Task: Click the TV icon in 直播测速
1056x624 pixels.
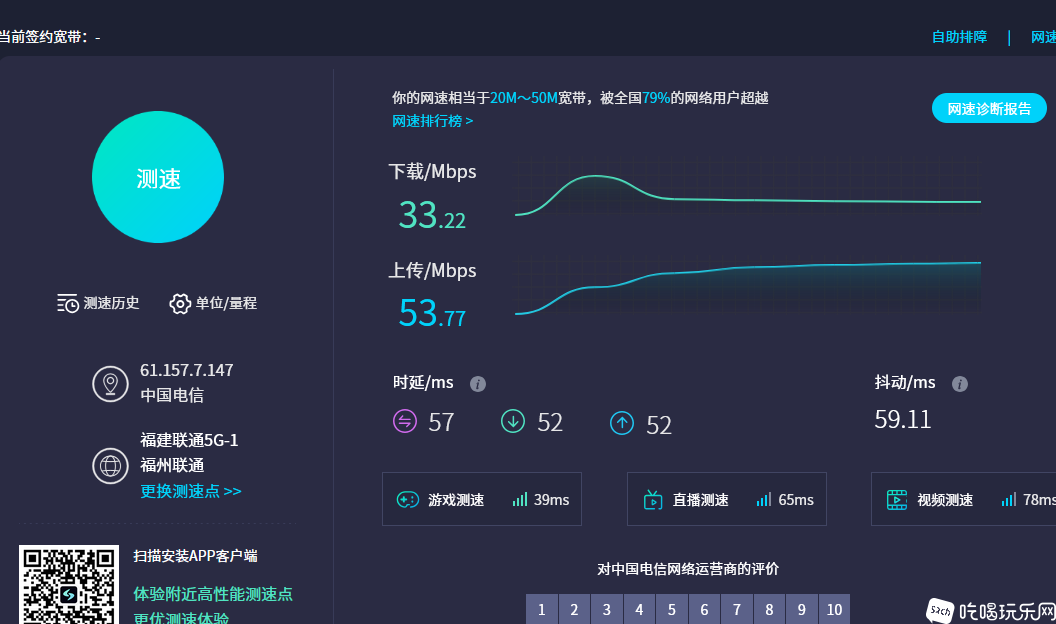Action: click(x=653, y=499)
